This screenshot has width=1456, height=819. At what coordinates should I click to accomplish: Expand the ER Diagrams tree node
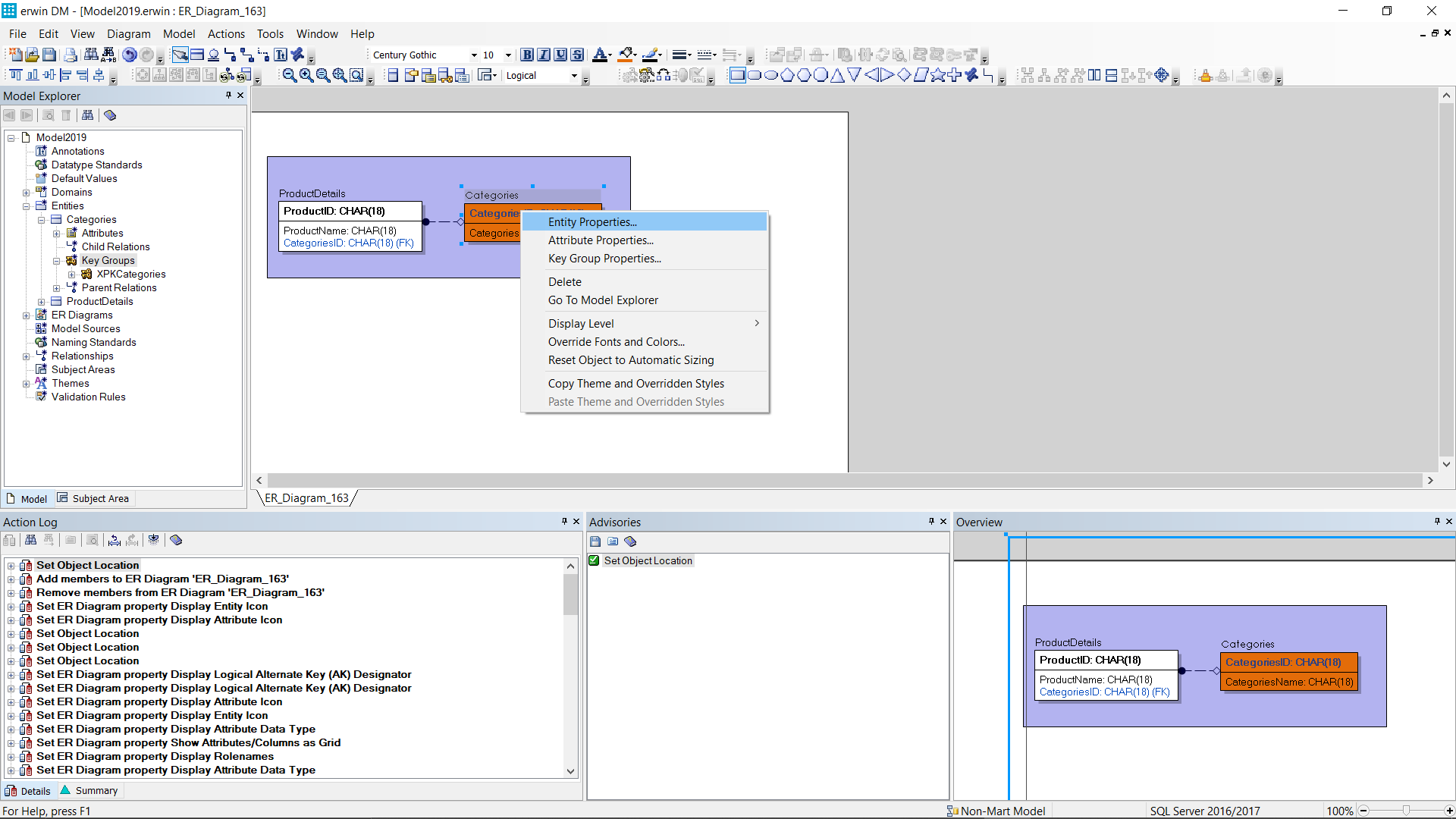27,315
